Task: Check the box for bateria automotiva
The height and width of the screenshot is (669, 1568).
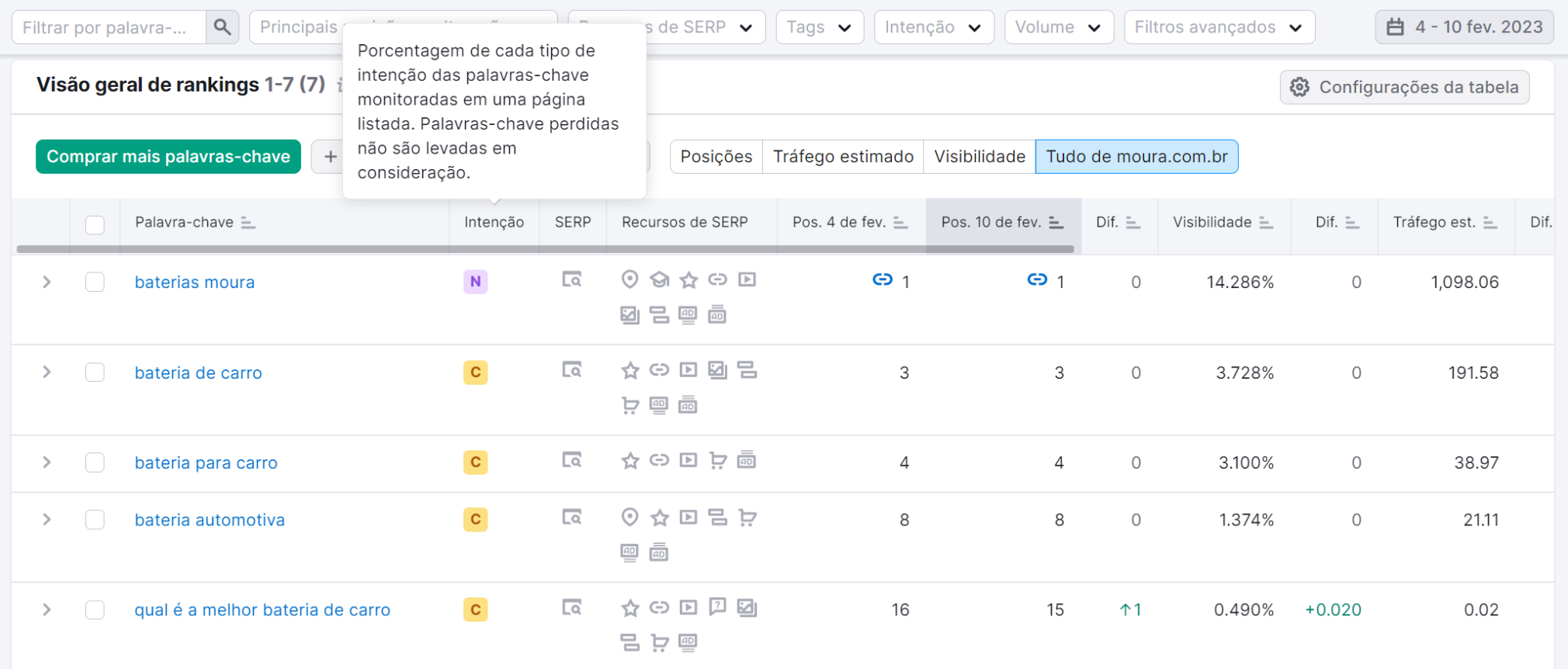Action: [x=95, y=519]
